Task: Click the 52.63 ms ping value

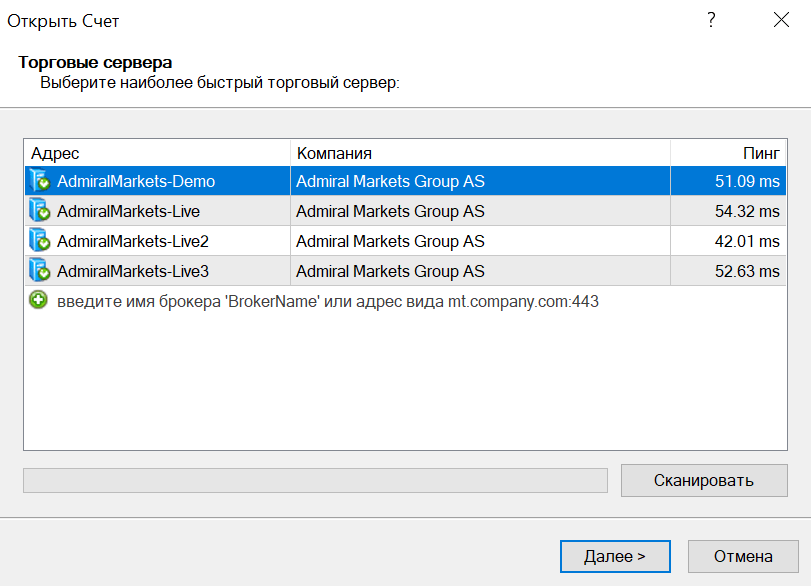Action: click(x=747, y=271)
